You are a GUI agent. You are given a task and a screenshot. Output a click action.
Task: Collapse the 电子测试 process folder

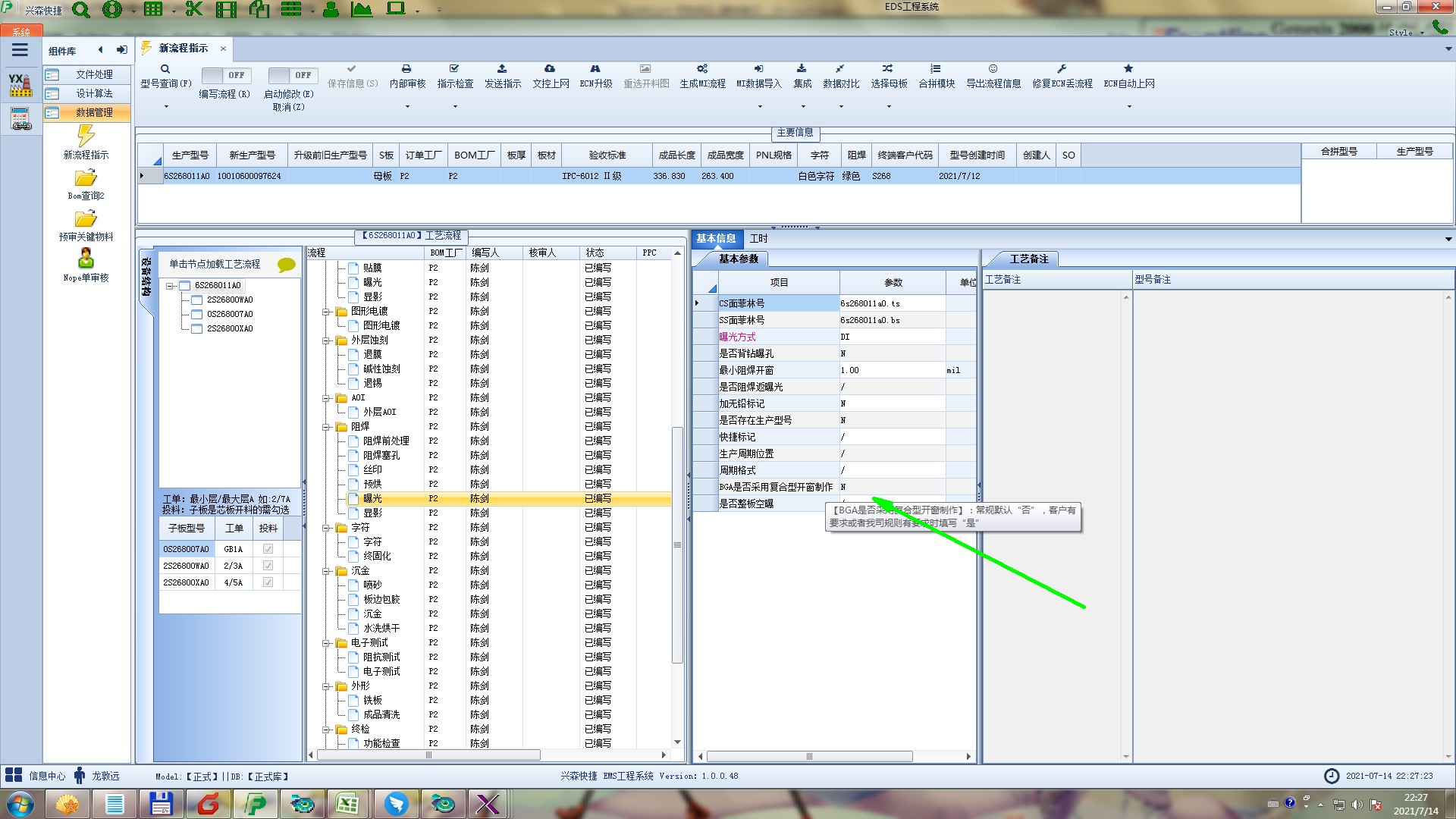(325, 643)
